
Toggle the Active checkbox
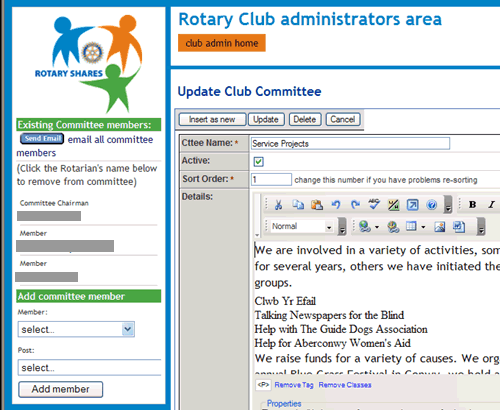(x=259, y=162)
